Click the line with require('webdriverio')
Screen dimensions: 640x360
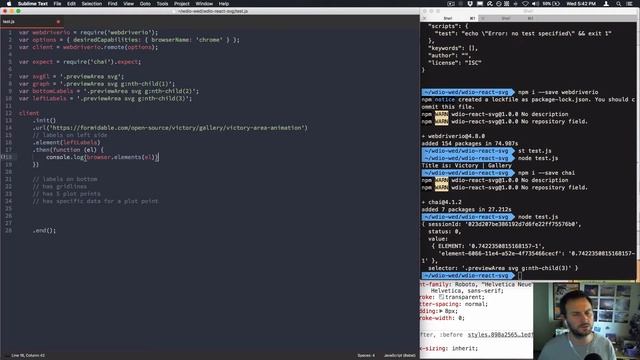point(88,32)
